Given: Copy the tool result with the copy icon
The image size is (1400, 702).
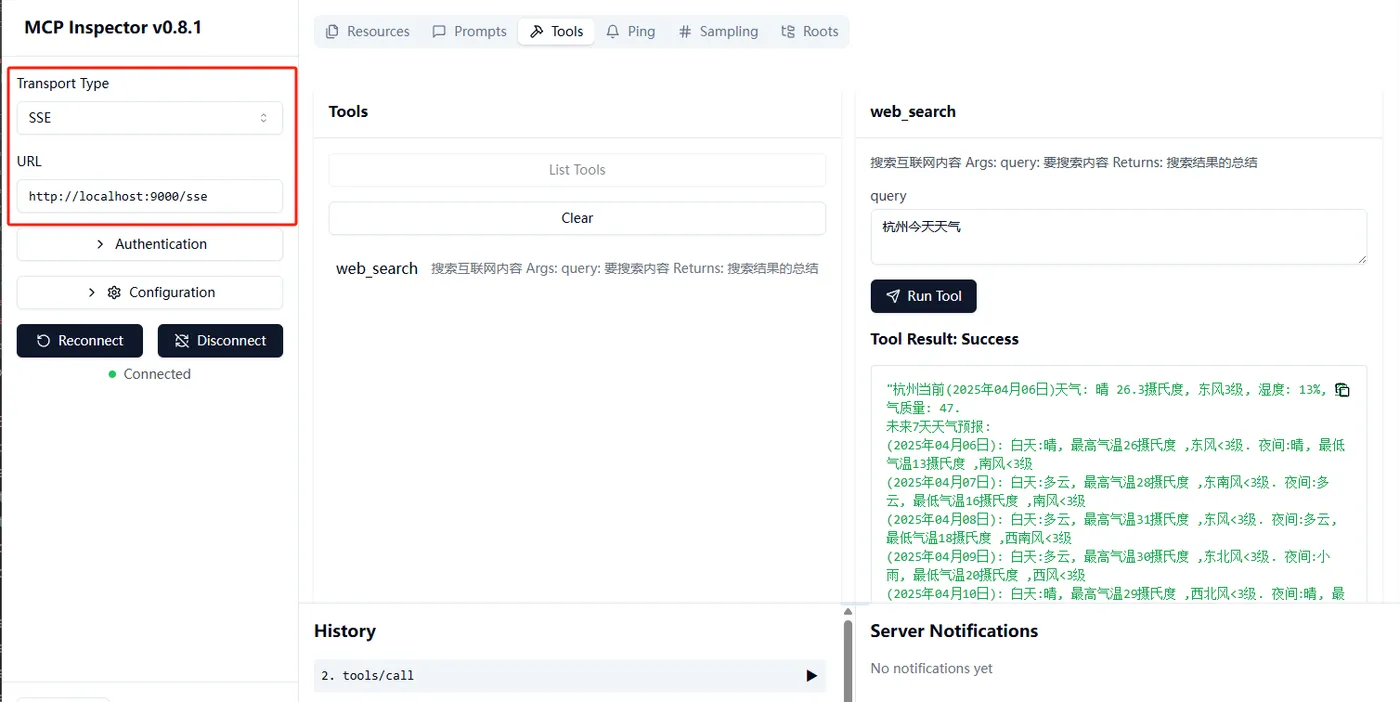Looking at the screenshot, I should pyautogui.click(x=1343, y=390).
